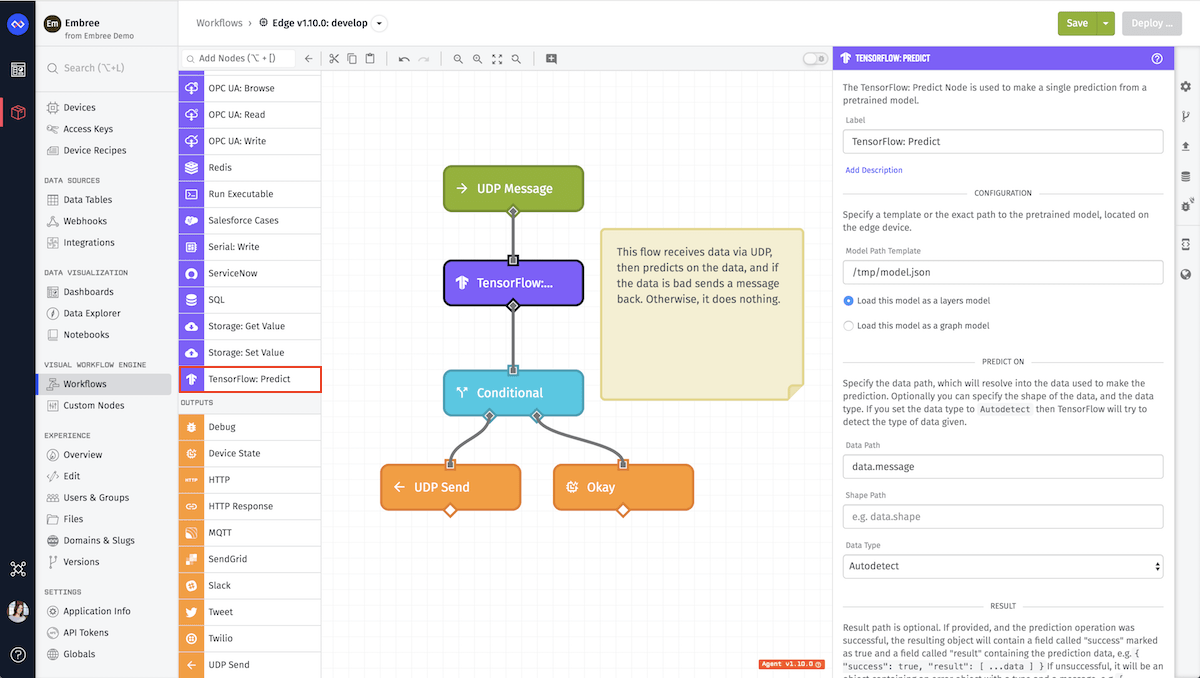Click the upload/export icon in the right rail
1200x678 pixels.
(x=1186, y=146)
